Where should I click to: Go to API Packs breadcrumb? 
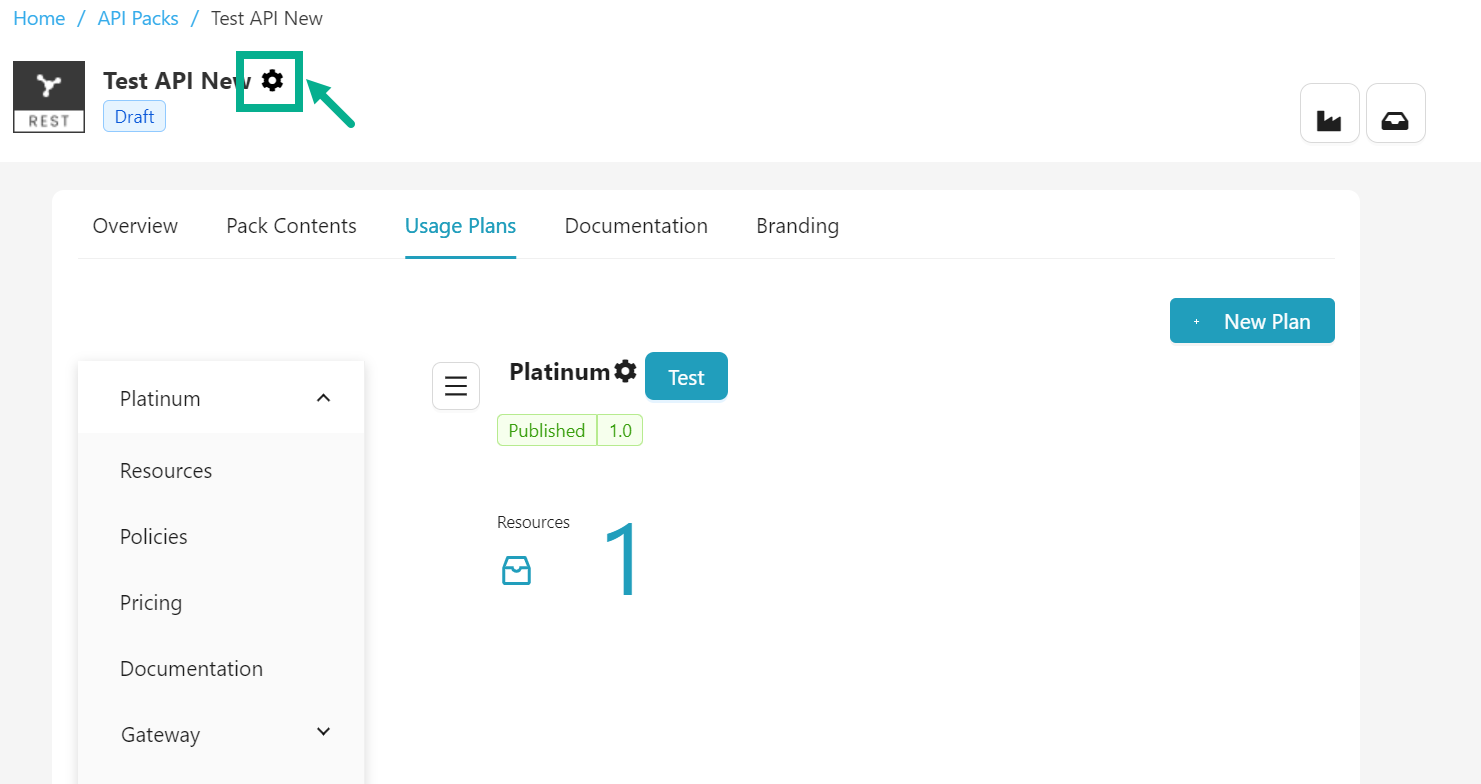pyautogui.click(x=138, y=19)
